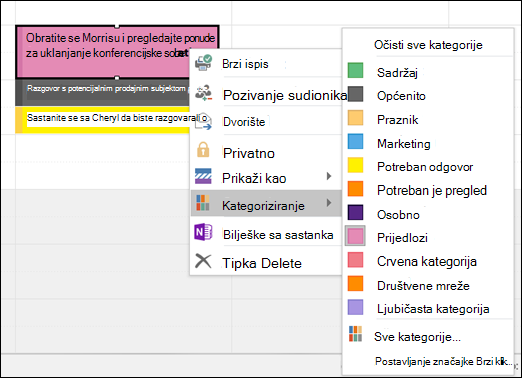This screenshot has height=378, width=522.
Task: Pick the lavender Ljubičasta kategorija swatch
Action: (355, 307)
